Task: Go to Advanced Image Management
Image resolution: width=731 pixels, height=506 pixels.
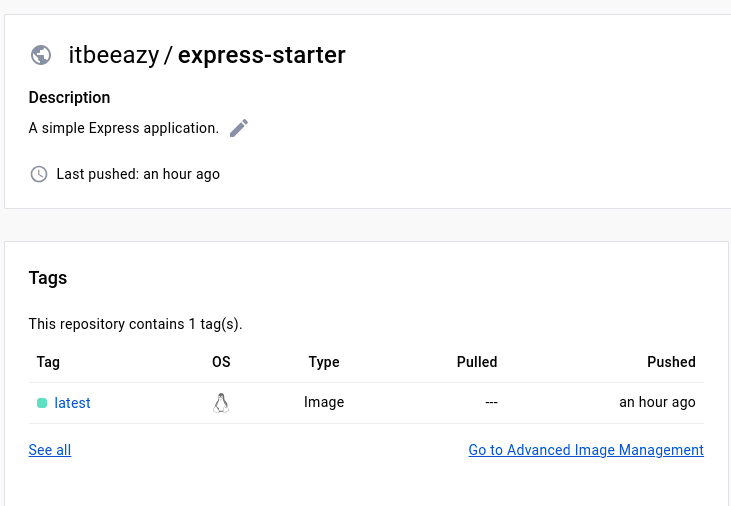Action: coord(586,450)
